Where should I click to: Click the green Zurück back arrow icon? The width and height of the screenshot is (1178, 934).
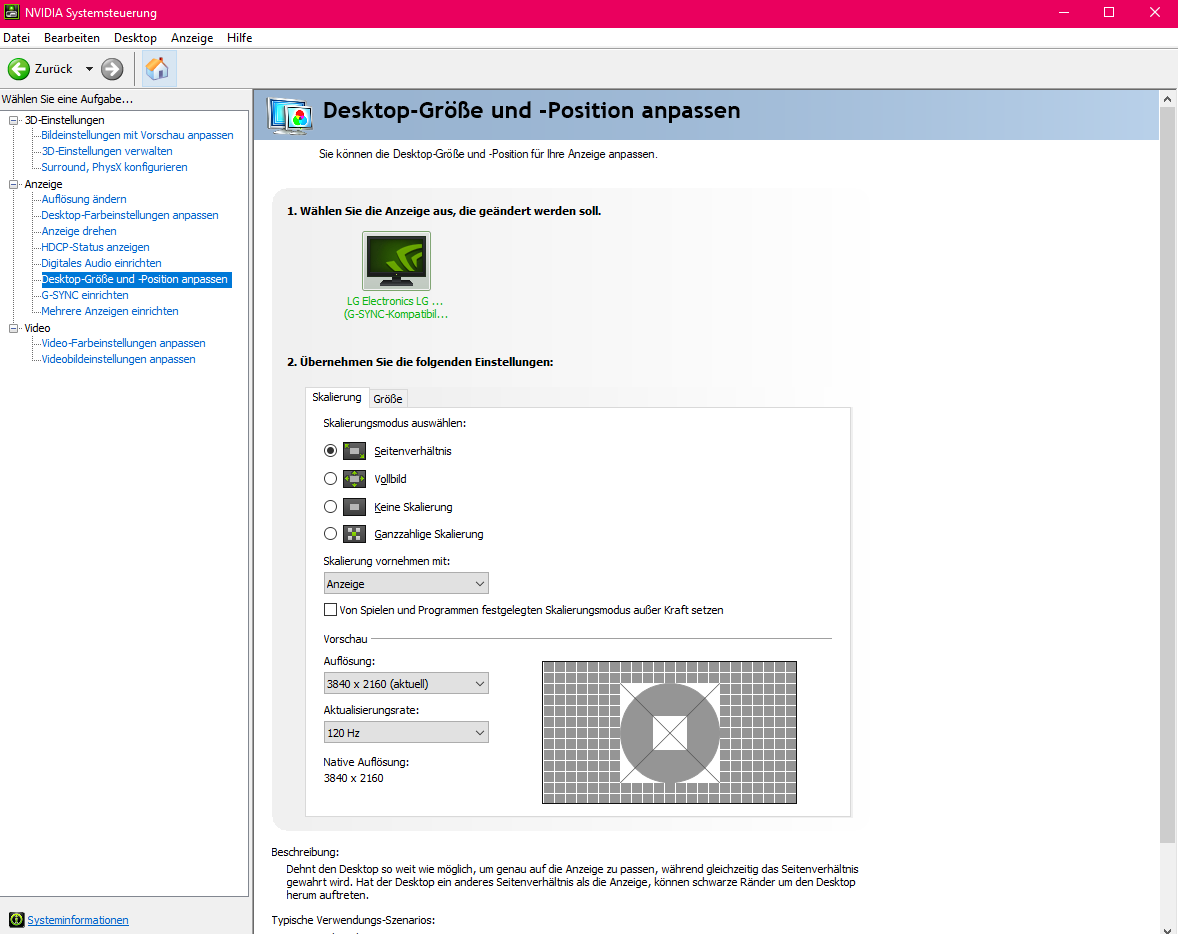[x=19, y=69]
